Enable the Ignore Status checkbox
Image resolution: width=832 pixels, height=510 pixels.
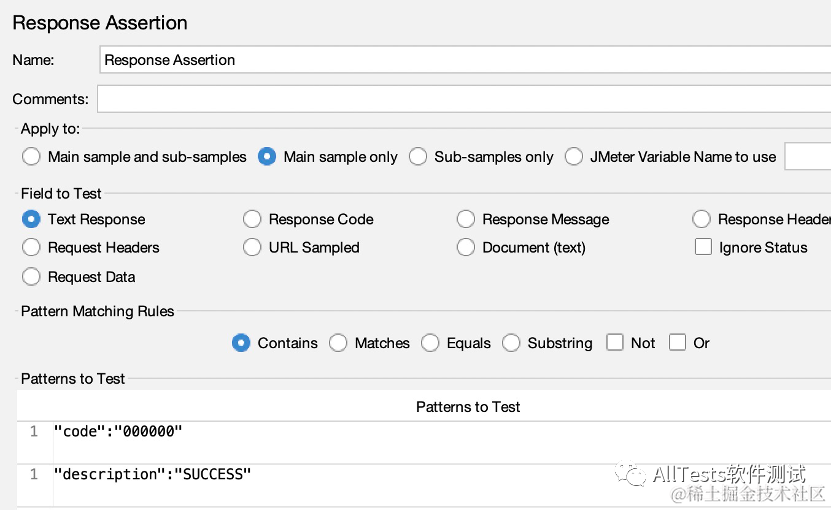pos(703,247)
